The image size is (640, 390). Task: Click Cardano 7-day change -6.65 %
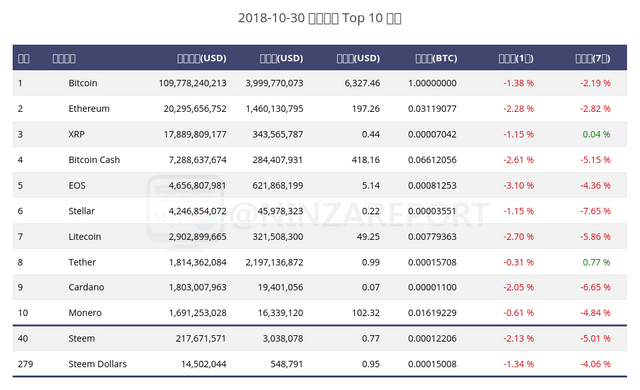(x=596, y=287)
